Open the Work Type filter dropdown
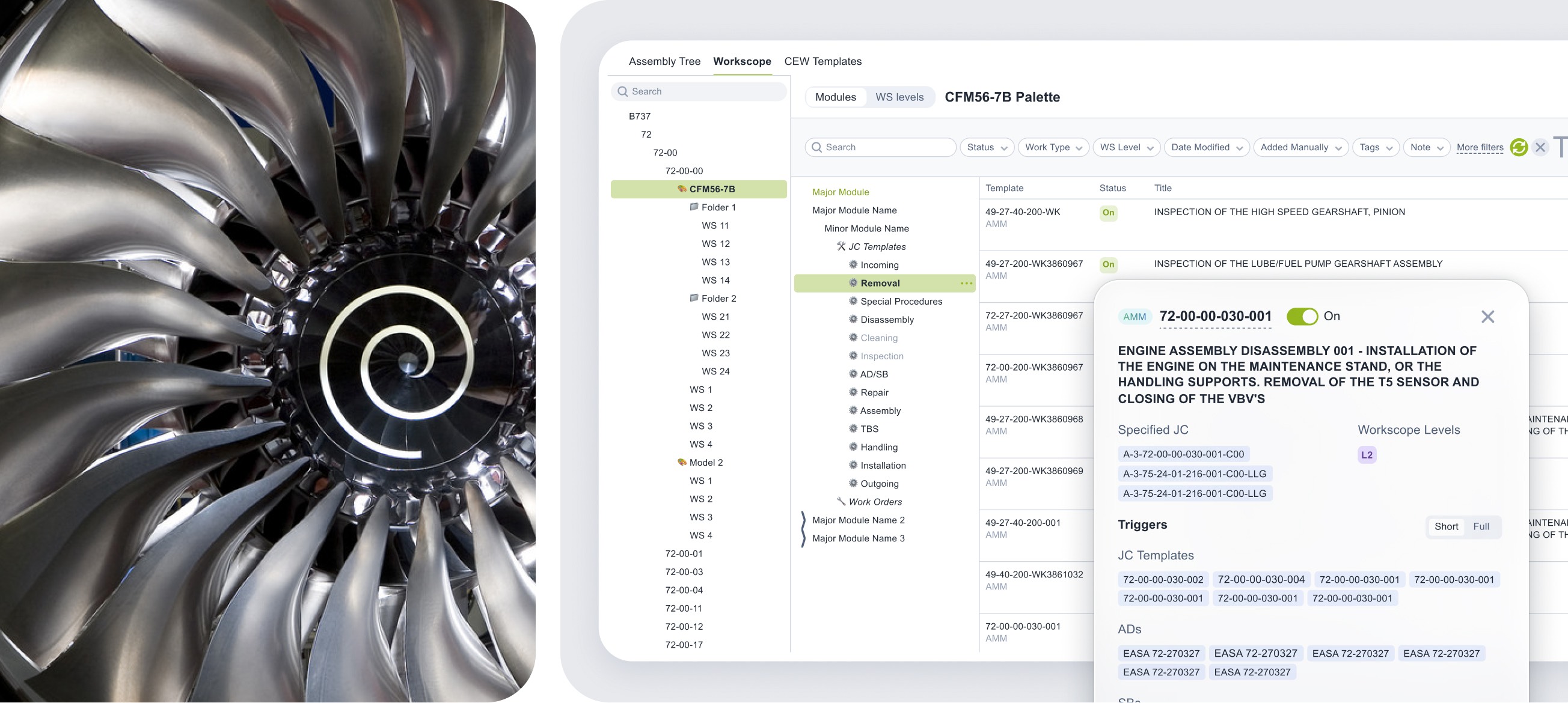1568x703 pixels. pyautogui.click(x=1052, y=147)
